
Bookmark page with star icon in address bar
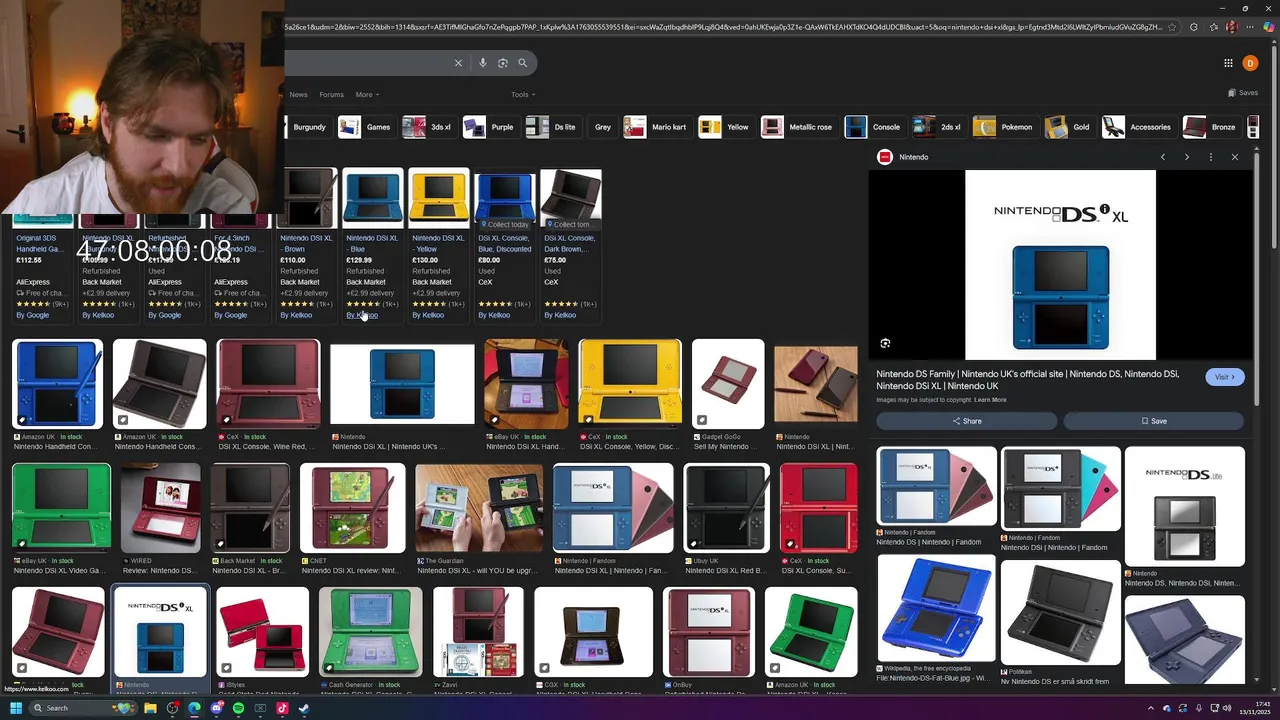coord(1172,27)
